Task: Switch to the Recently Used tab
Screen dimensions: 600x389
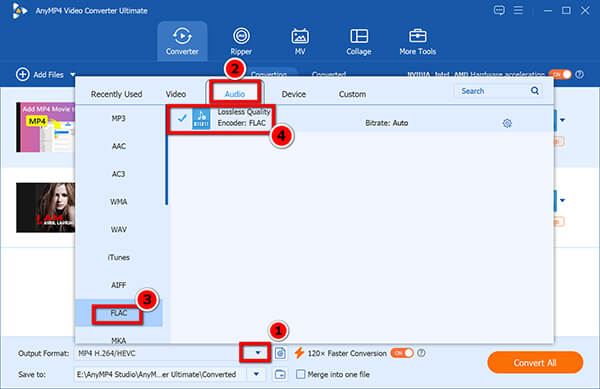Action: tap(116, 94)
